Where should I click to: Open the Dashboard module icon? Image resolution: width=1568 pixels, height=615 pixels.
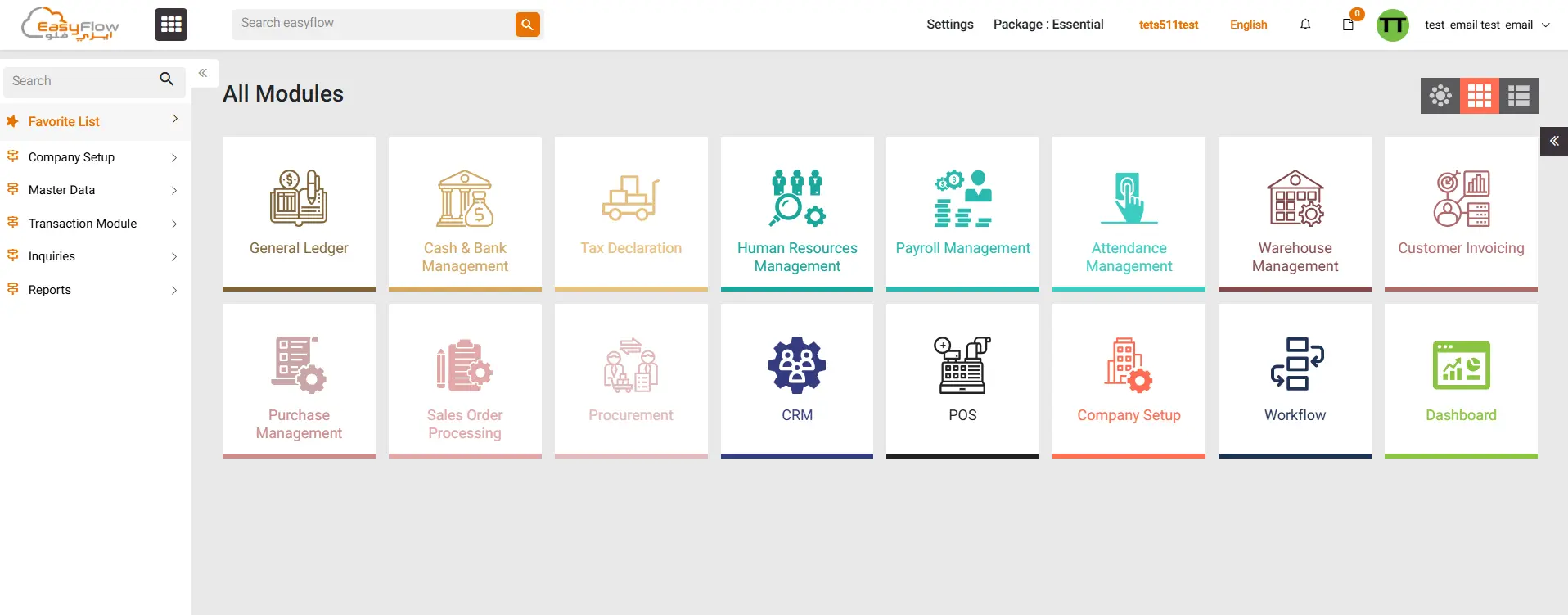1461,365
